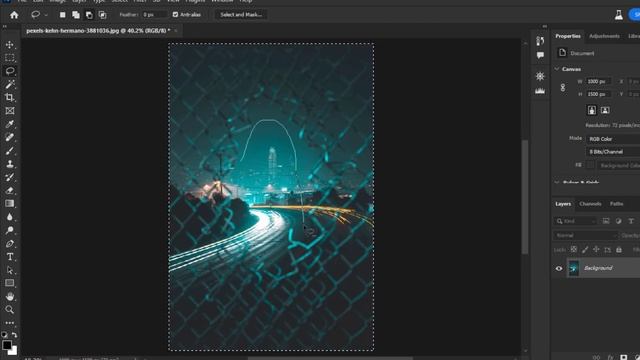This screenshot has height=360, width=640.
Task: Select the Brush tool
Action: 10,151
